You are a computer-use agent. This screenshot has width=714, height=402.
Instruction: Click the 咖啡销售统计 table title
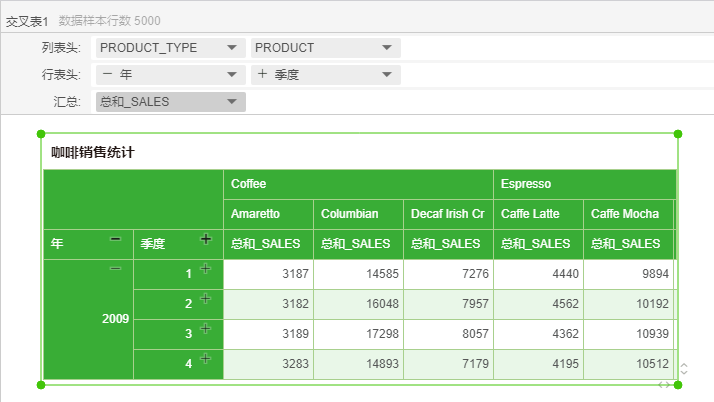(93, 153)
